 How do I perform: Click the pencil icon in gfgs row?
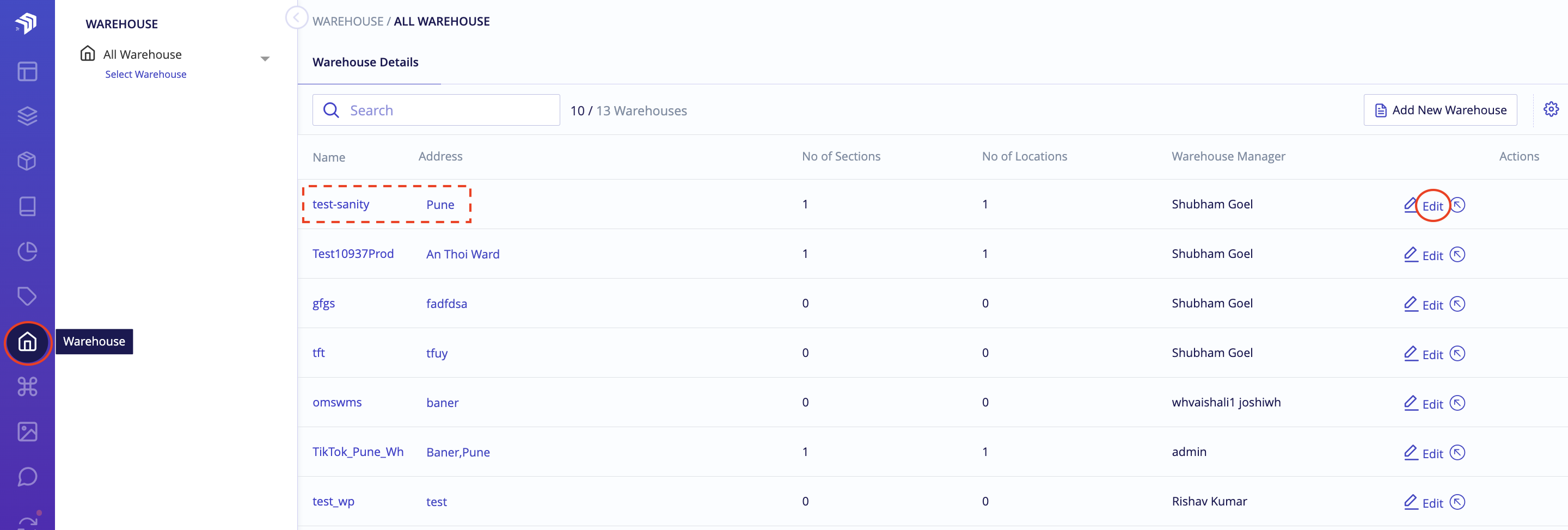click(x=1410, y=304)
